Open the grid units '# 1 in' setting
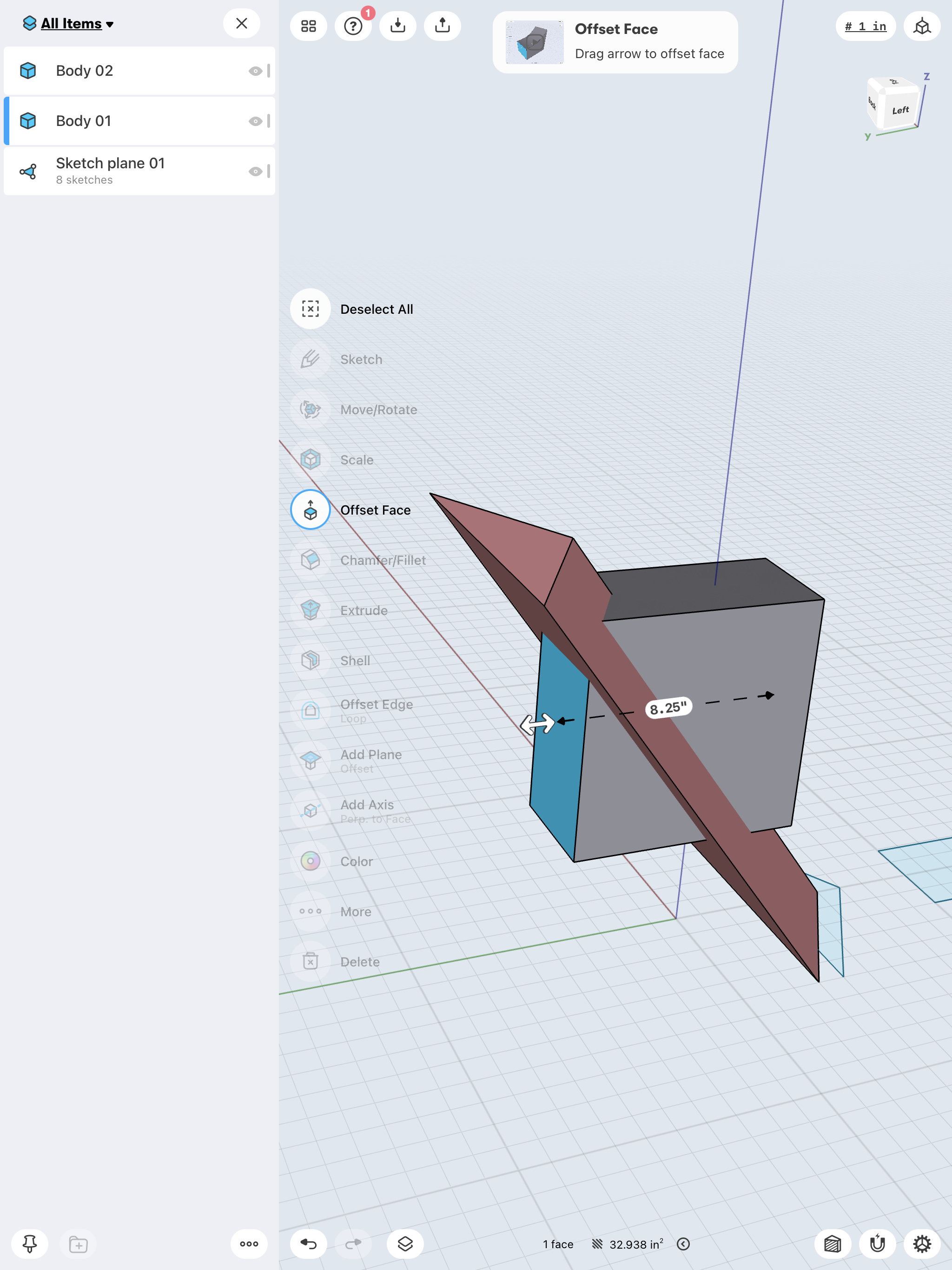This screenshot has width=952, height=1270. pyautogui.click(x=865, y=26)
